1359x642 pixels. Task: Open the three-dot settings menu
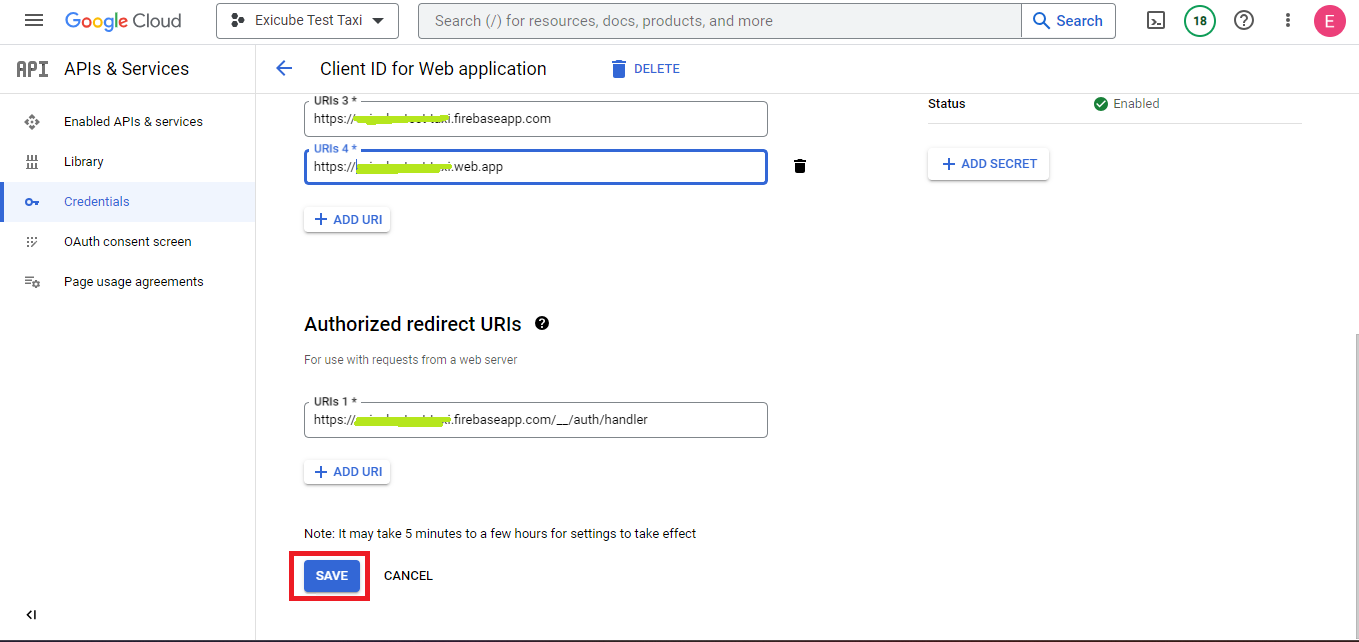(x=1288, y=21)
